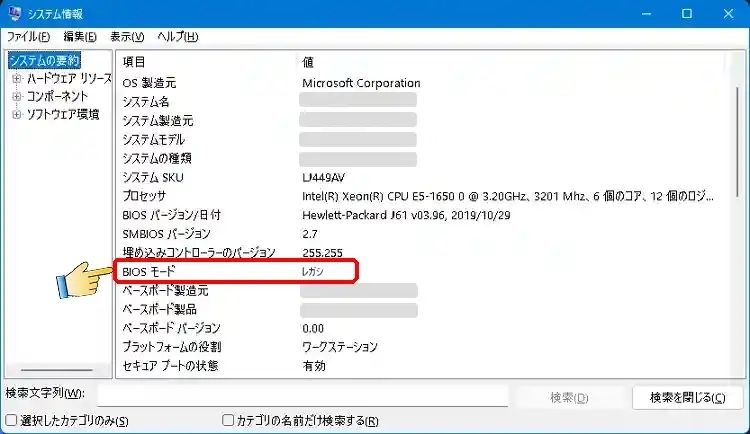This screenshot has height=434, width=750.
Task: Select the システム名 row label
Action: (145, 101)
